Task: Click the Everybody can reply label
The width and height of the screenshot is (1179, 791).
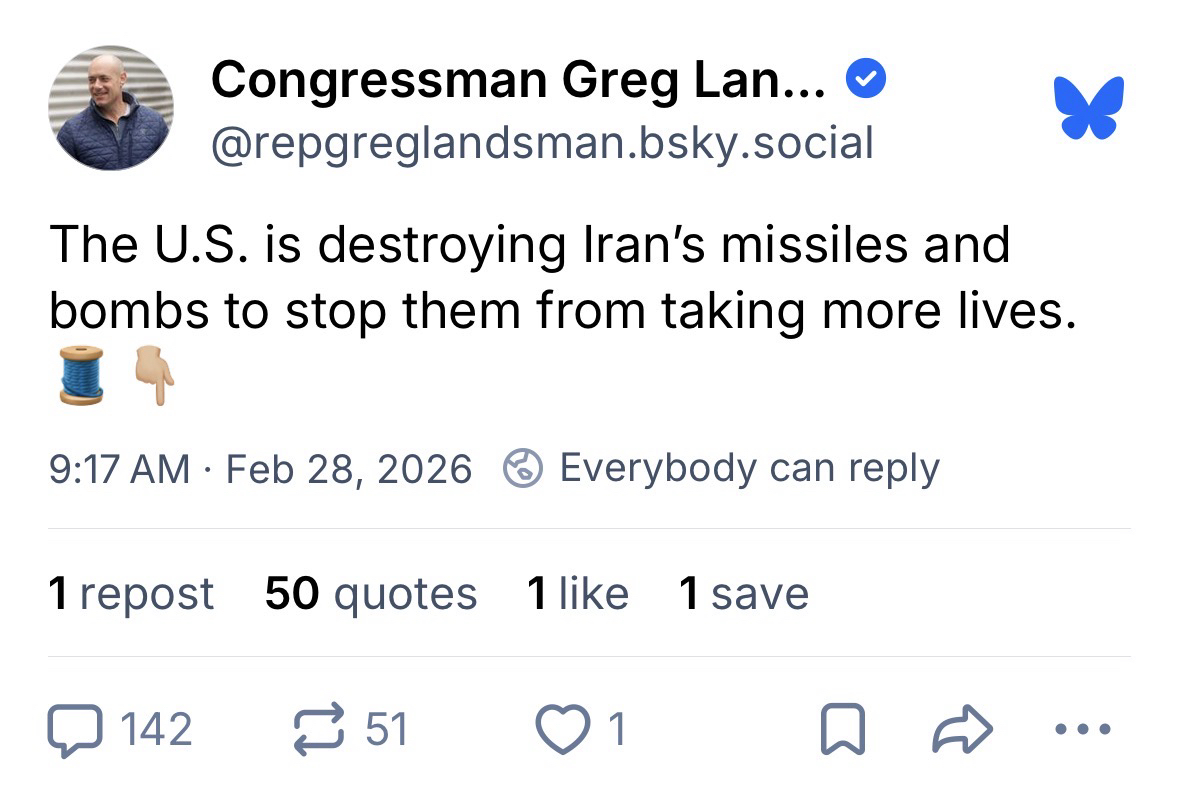Action: pos(749,468)
